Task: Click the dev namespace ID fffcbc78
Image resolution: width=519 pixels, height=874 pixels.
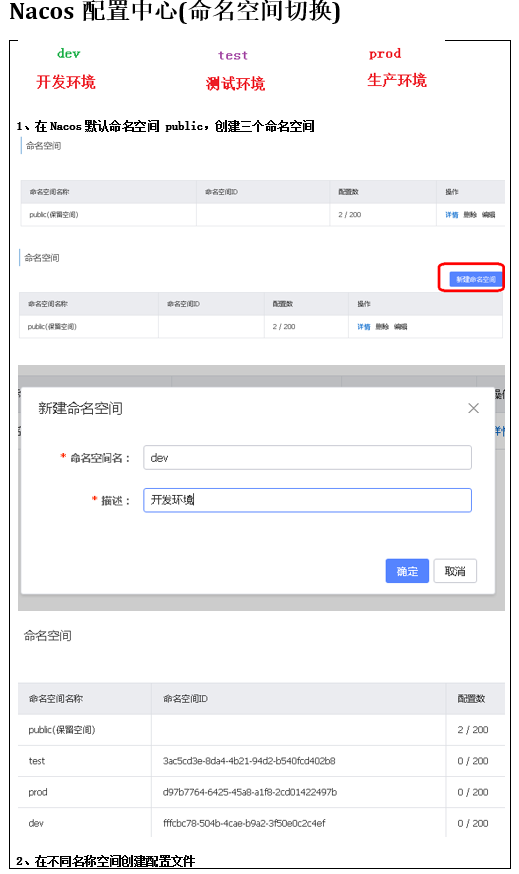Action: [x=244, y=823]
